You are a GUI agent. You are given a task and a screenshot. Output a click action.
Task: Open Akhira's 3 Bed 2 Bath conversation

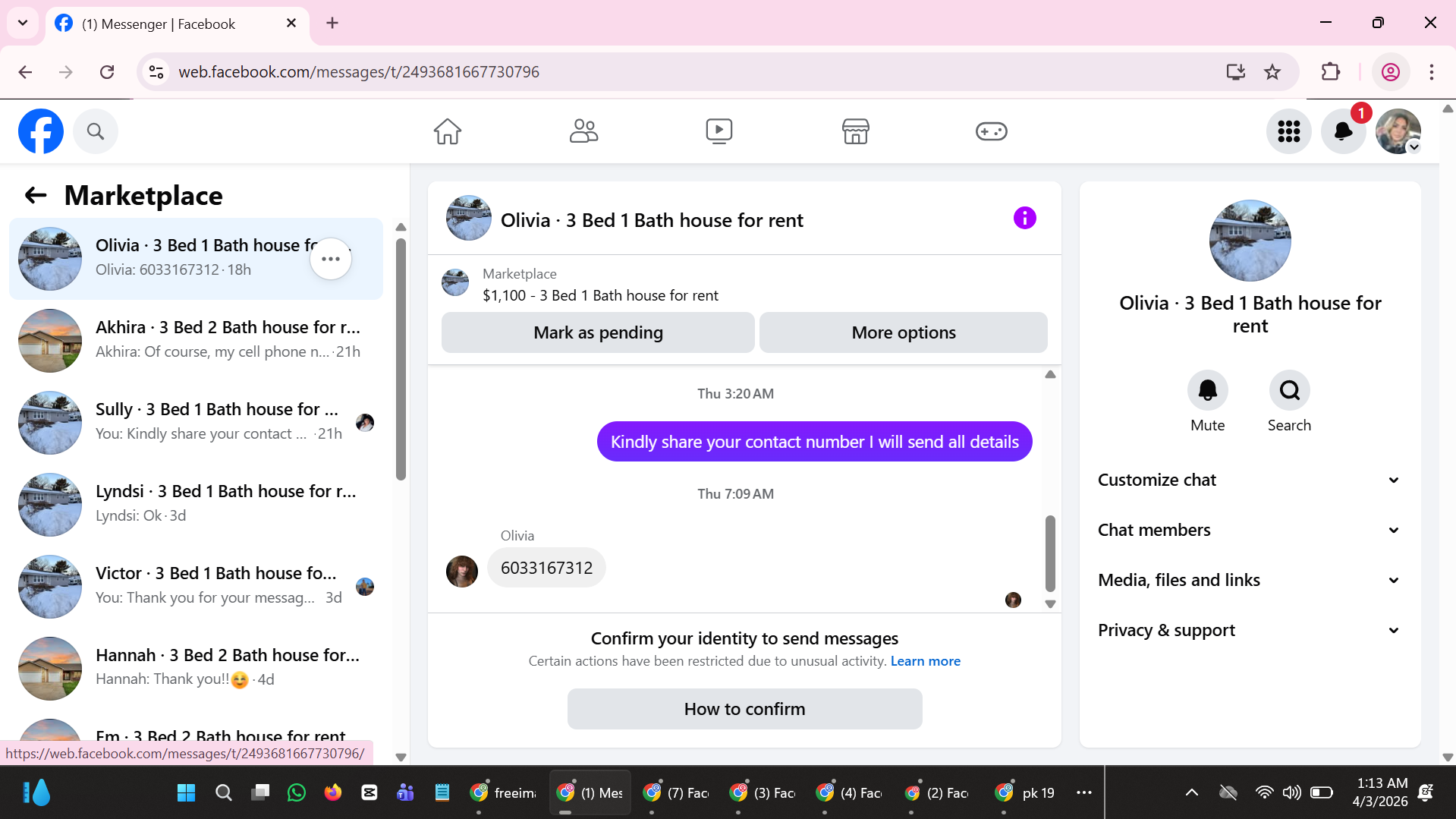tap(196, 340)
